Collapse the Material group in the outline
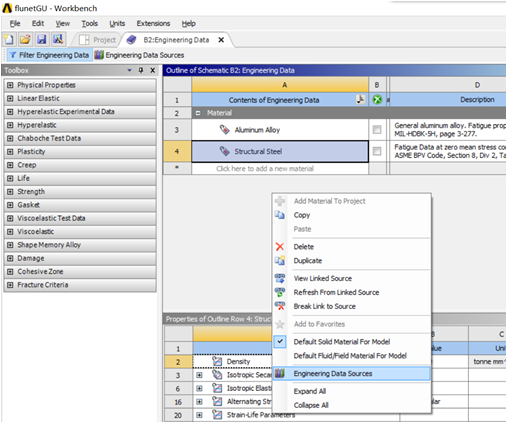507x423 pixels. [x=198, y=113]
